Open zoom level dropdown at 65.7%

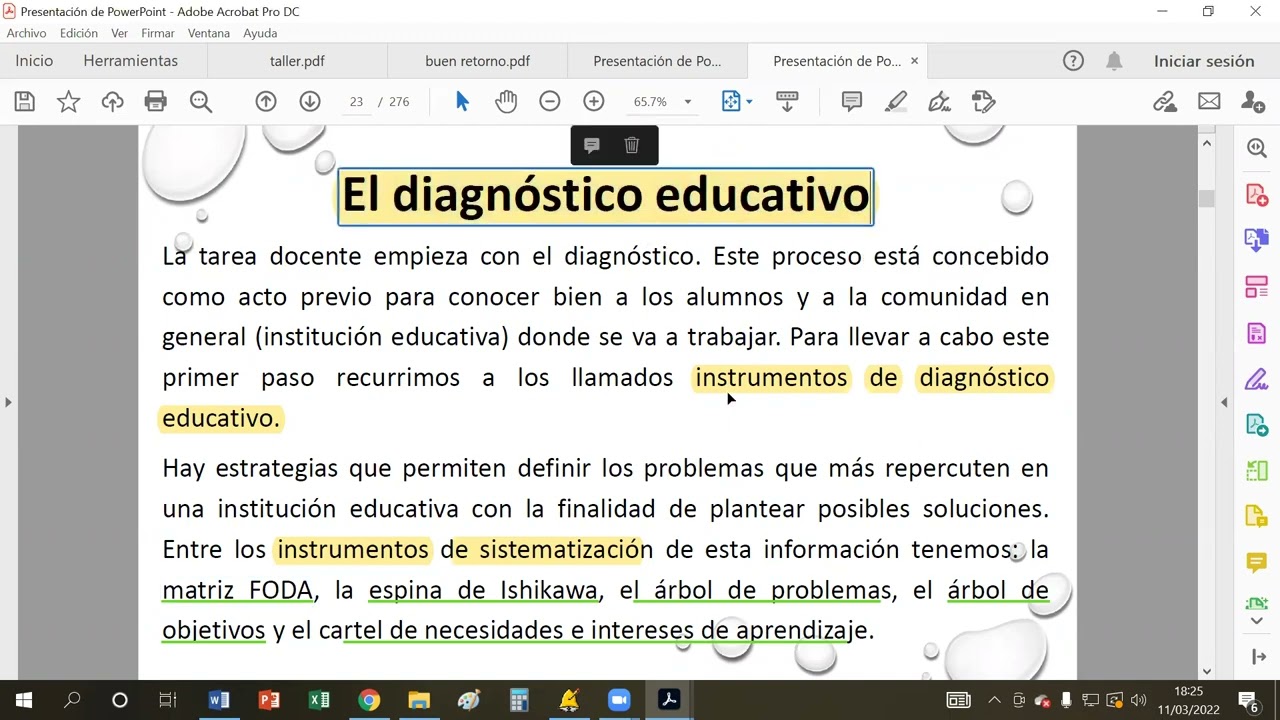pyautogui.click(x=687, y=102)
